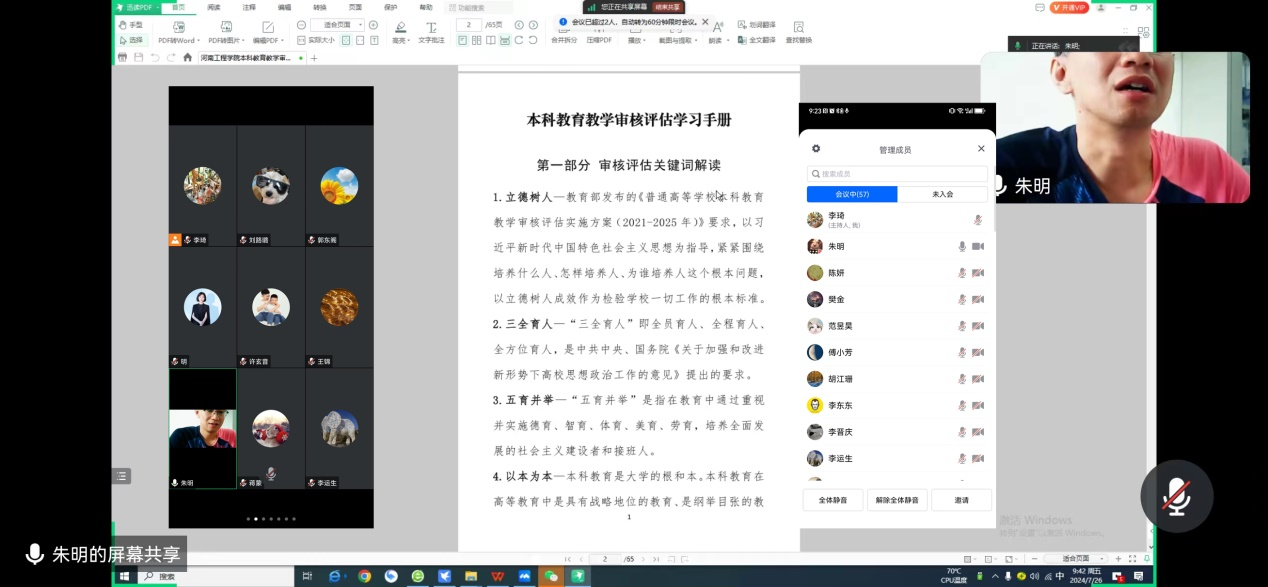
Task: Unmute 李东东's microphone
Action: 962,405
